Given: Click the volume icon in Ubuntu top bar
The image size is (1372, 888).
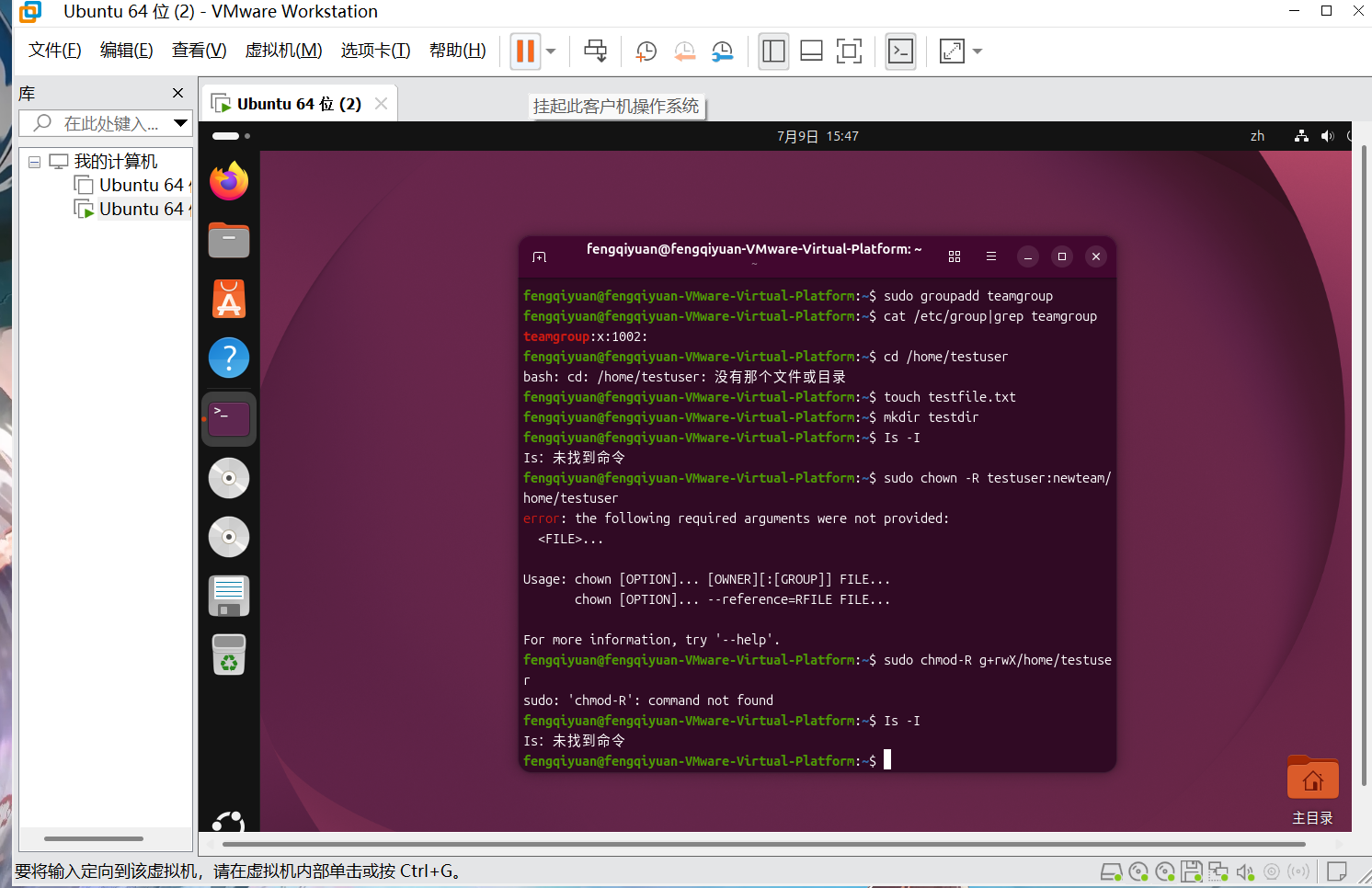Looking at the screenshot, I should tap(1327, 136).
